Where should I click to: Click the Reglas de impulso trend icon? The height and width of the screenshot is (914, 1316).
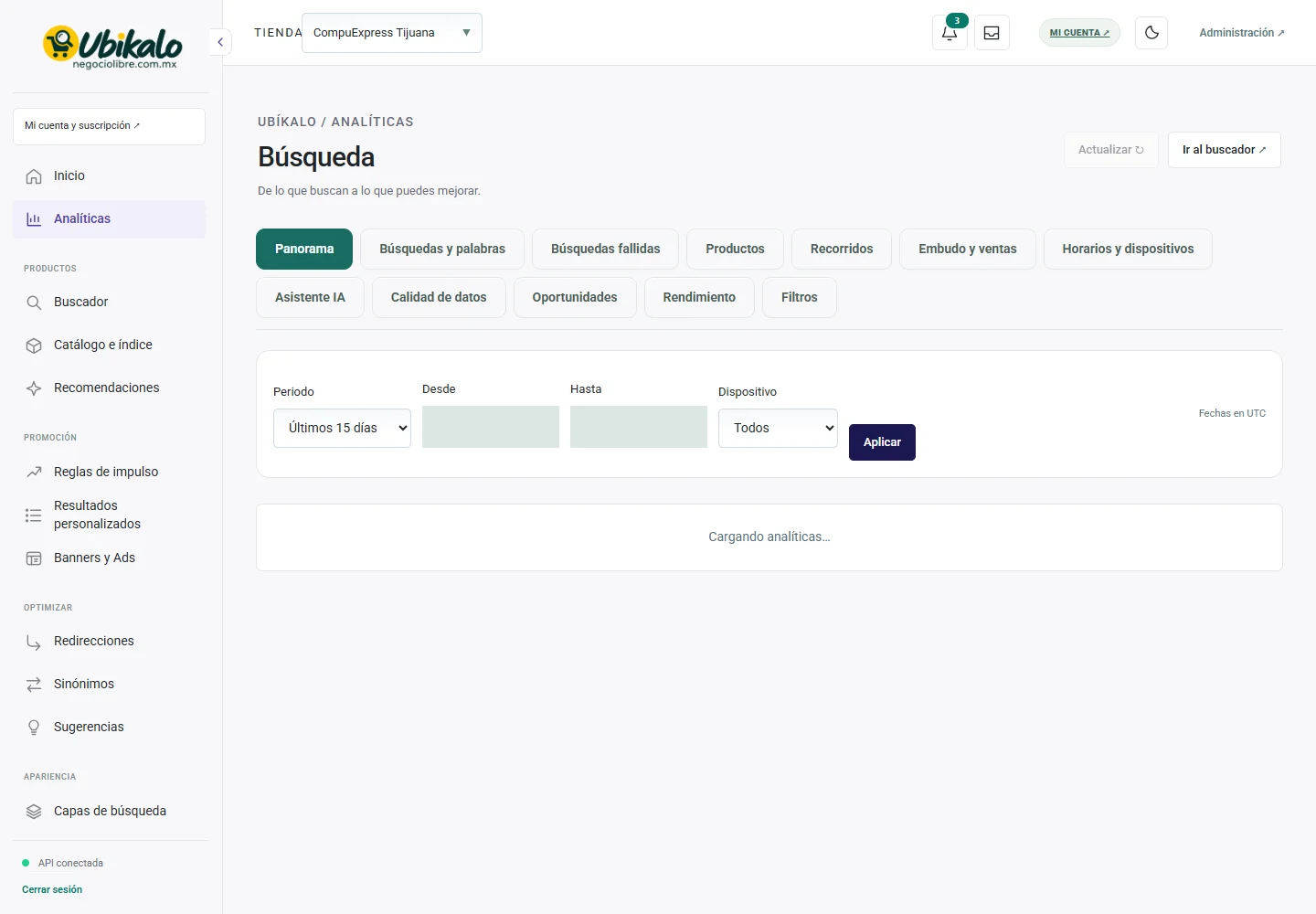(x=34, y=473)
